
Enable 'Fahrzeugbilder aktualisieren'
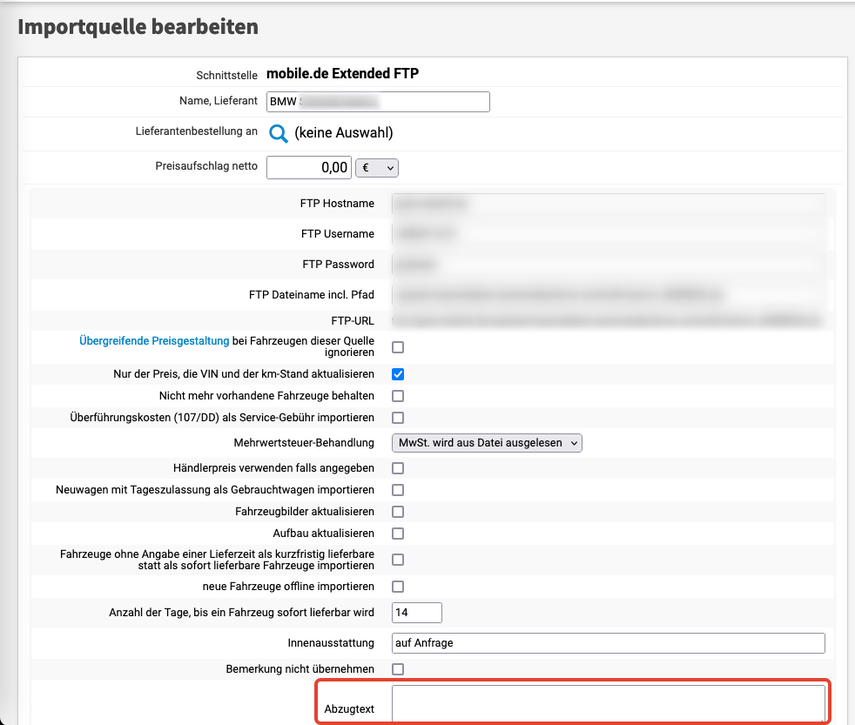(x=397, y=511)
